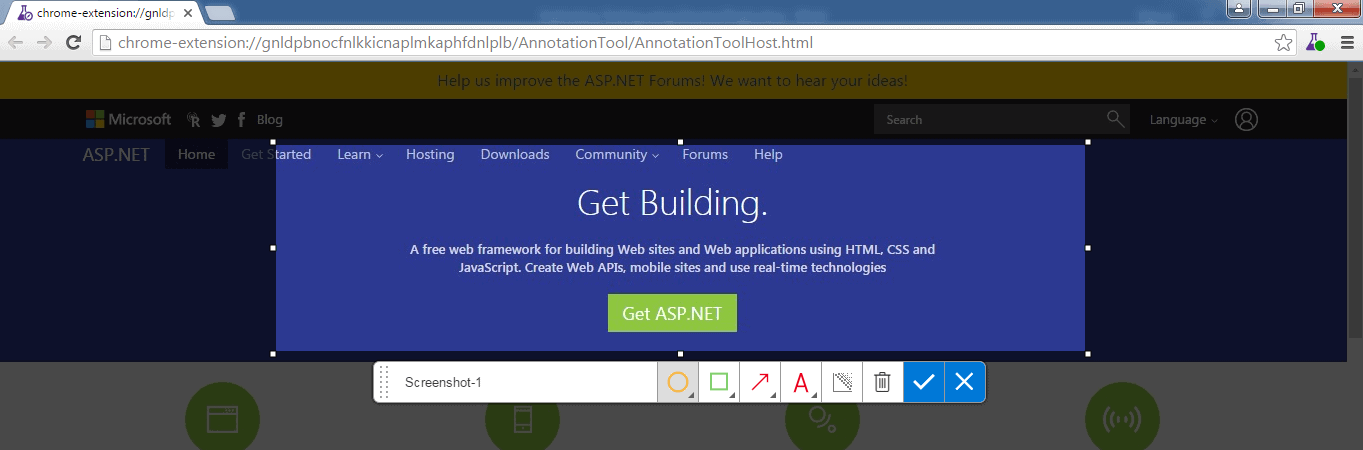
Task: Open the Forums nav item
Action: point(705,154)
